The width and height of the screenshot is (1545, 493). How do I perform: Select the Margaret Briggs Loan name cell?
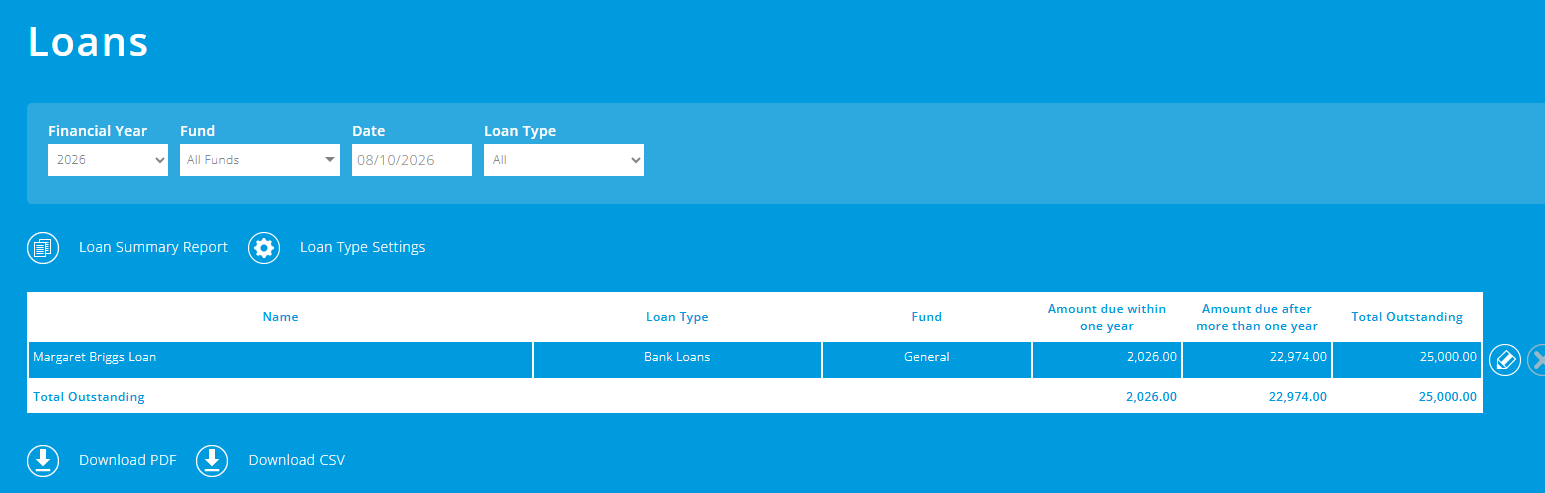[280, 360]
